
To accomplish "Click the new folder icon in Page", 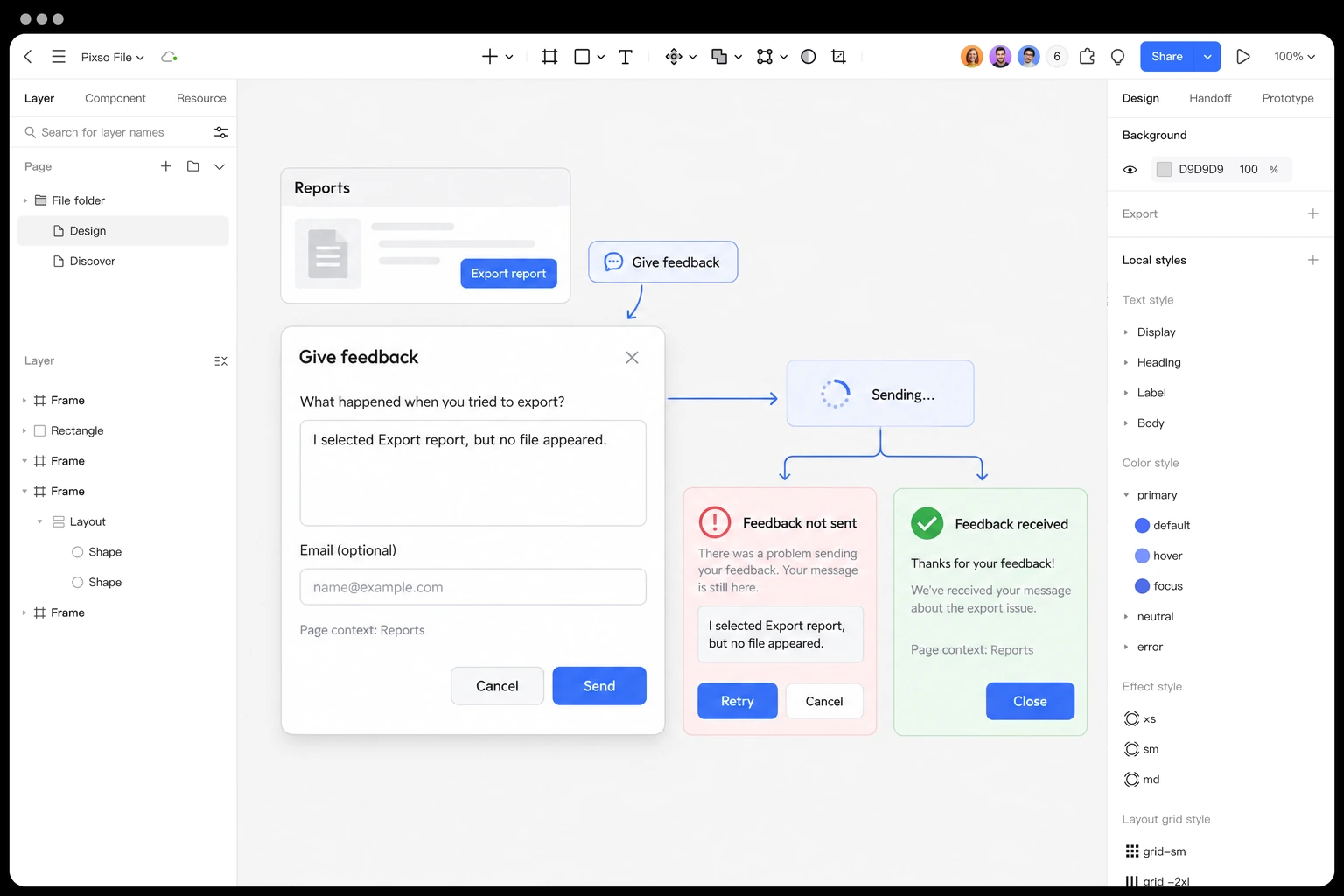I will (193, 166).
